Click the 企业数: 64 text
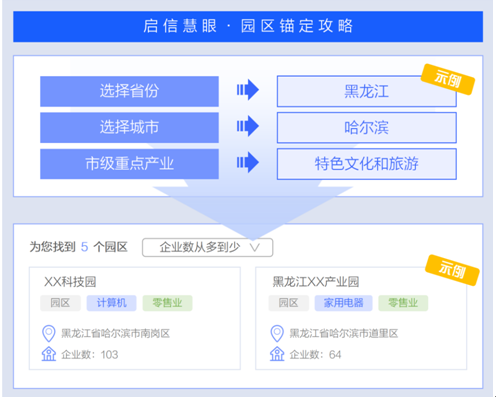Screen dimensions: 496x397 (x=315, y=355)
